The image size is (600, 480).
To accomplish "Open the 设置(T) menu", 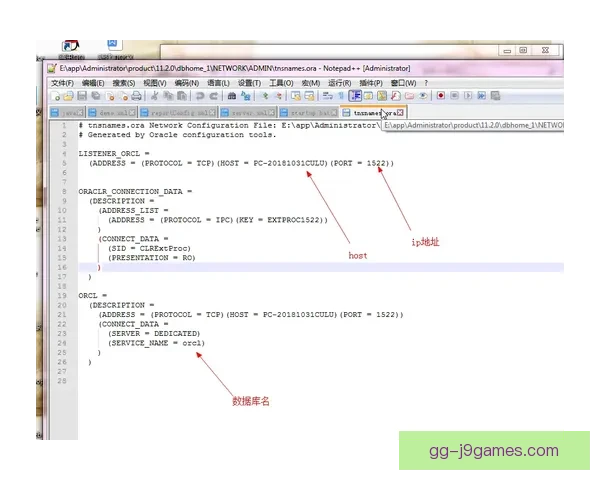I will (249, 83).
